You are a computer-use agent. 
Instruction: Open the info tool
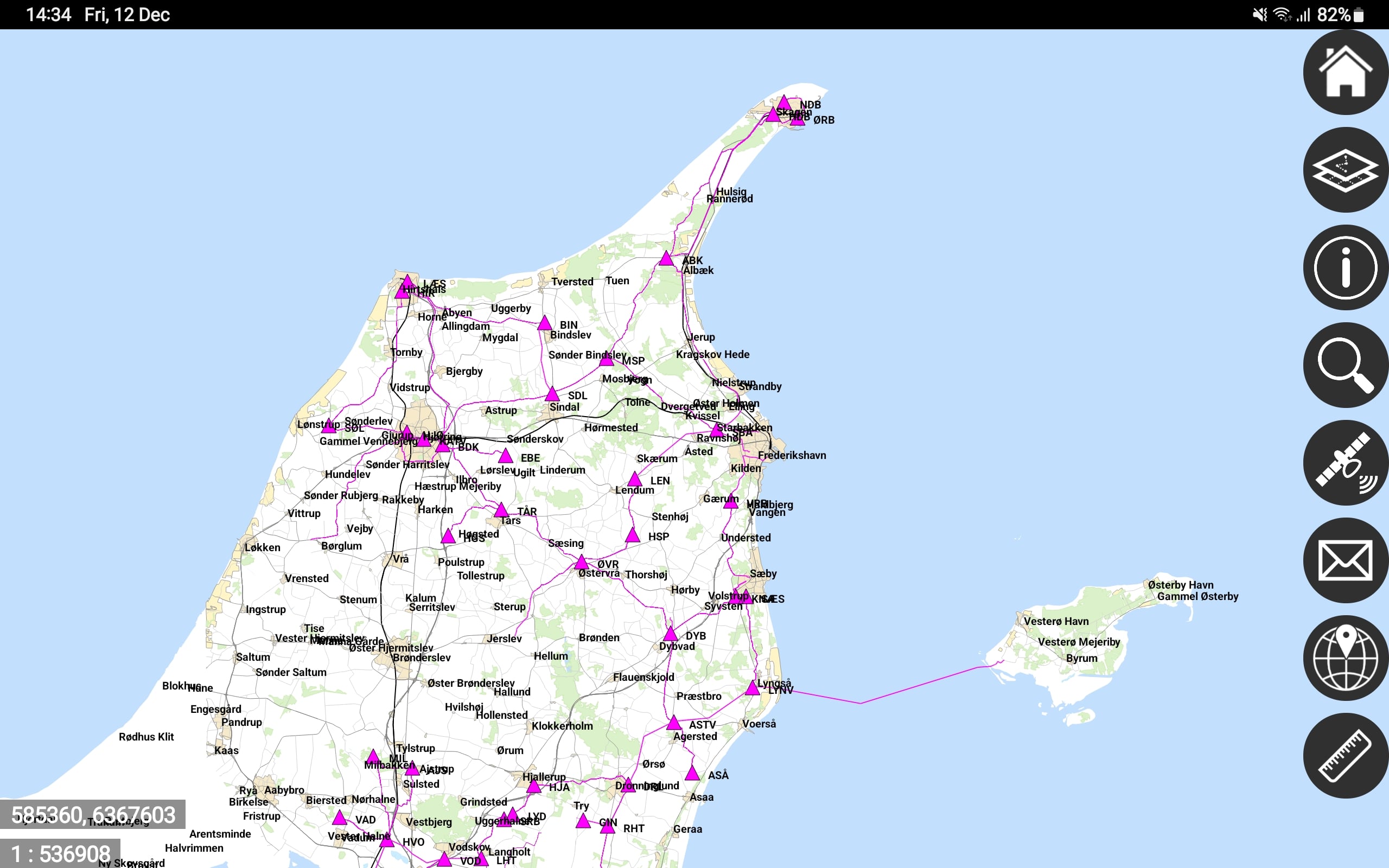[x=1345, y=267]
